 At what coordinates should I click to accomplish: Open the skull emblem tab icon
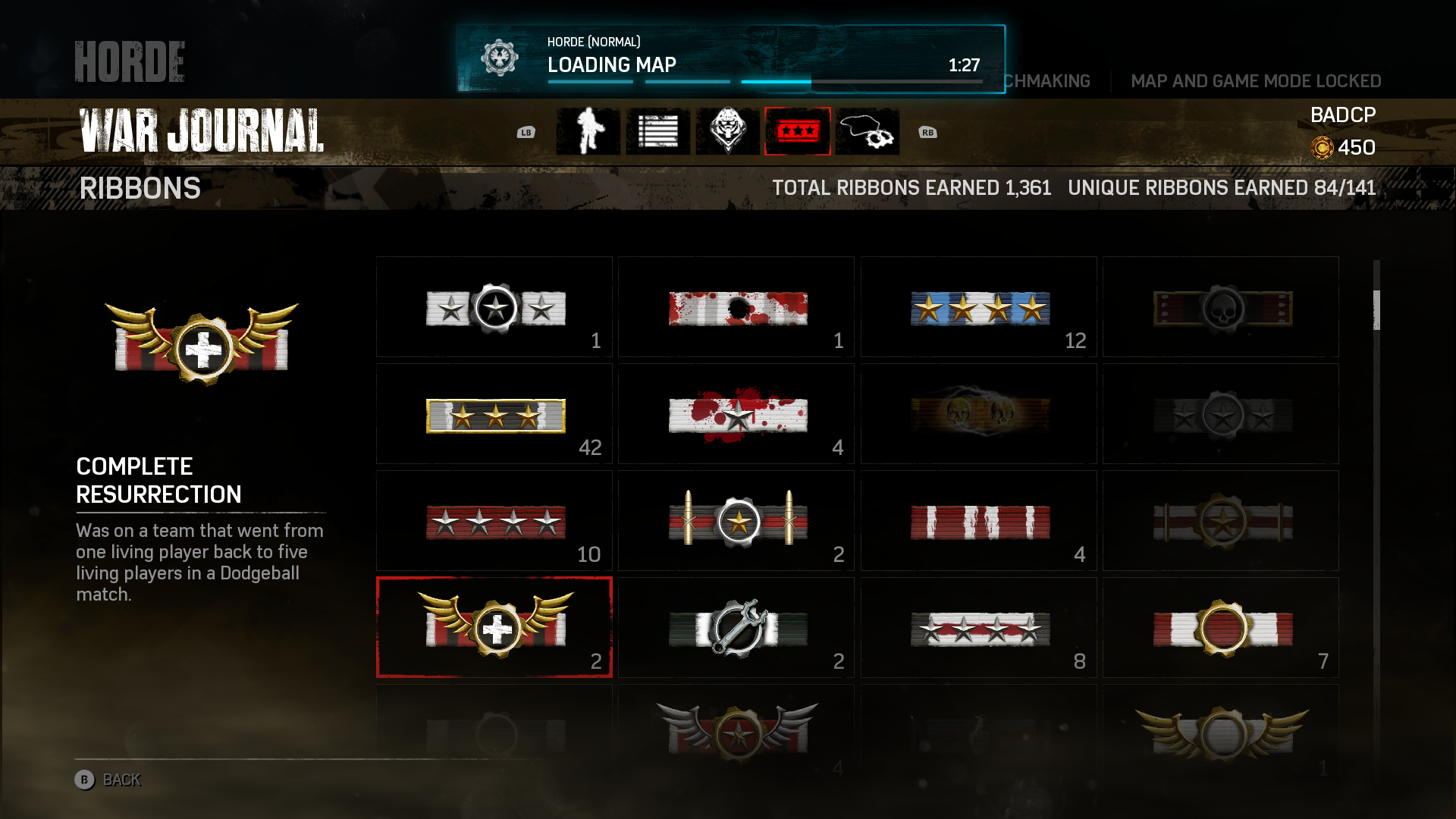[728, 131]
